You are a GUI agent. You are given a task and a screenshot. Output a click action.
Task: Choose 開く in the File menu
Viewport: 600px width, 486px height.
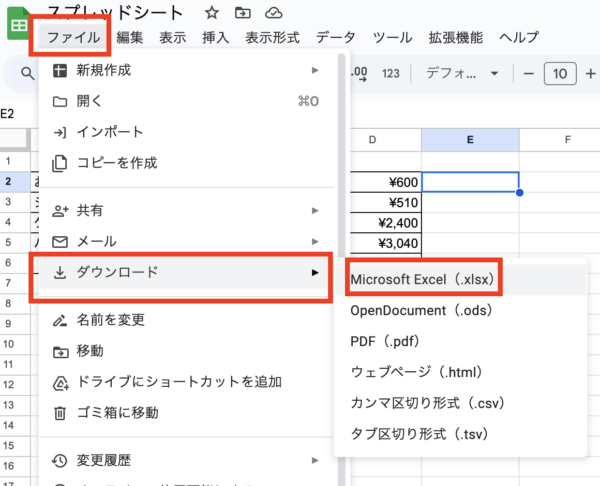click(x=186, y=101)
